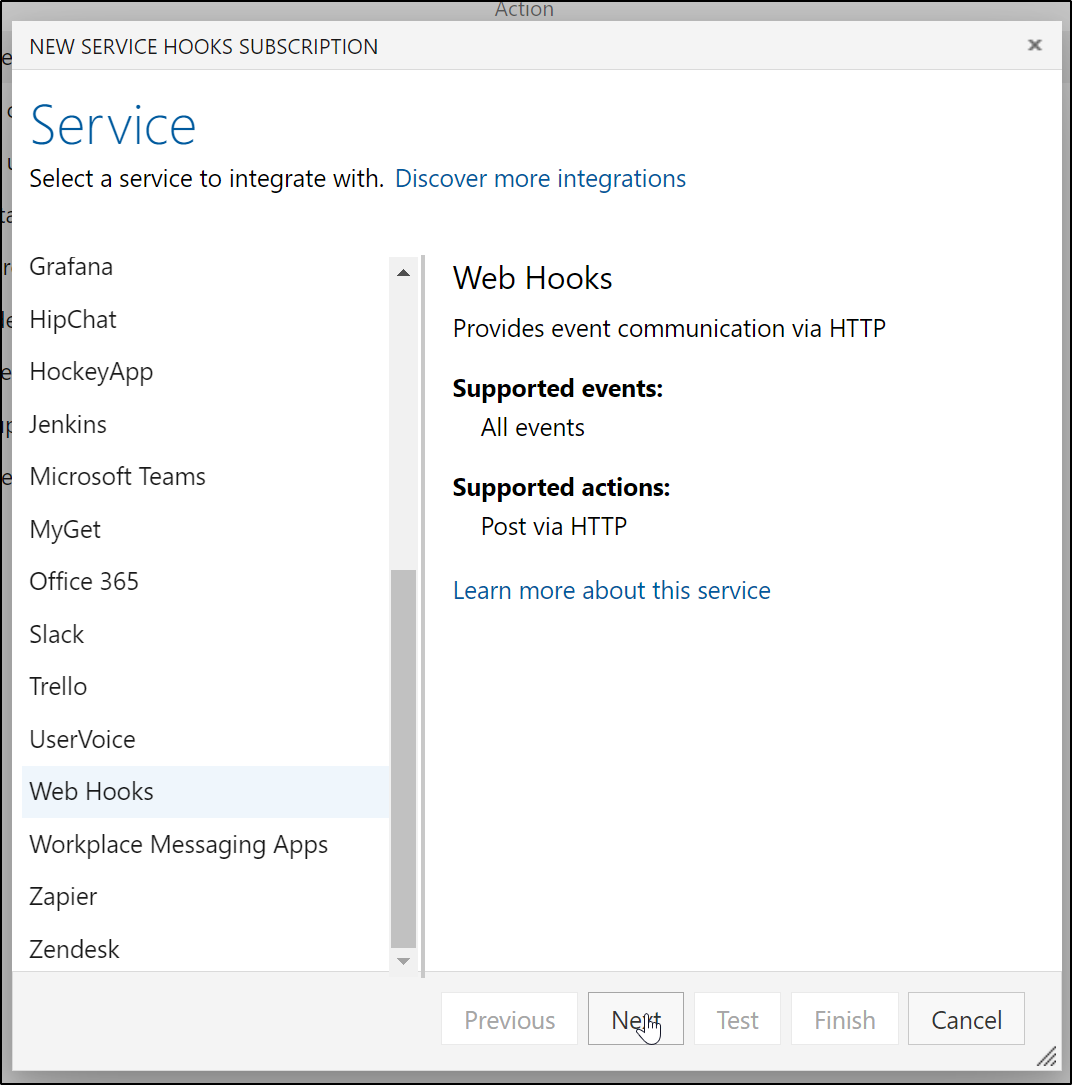Click the Test button
The height and width of the screenshot is (1085, 1072).
[737, 1019]
